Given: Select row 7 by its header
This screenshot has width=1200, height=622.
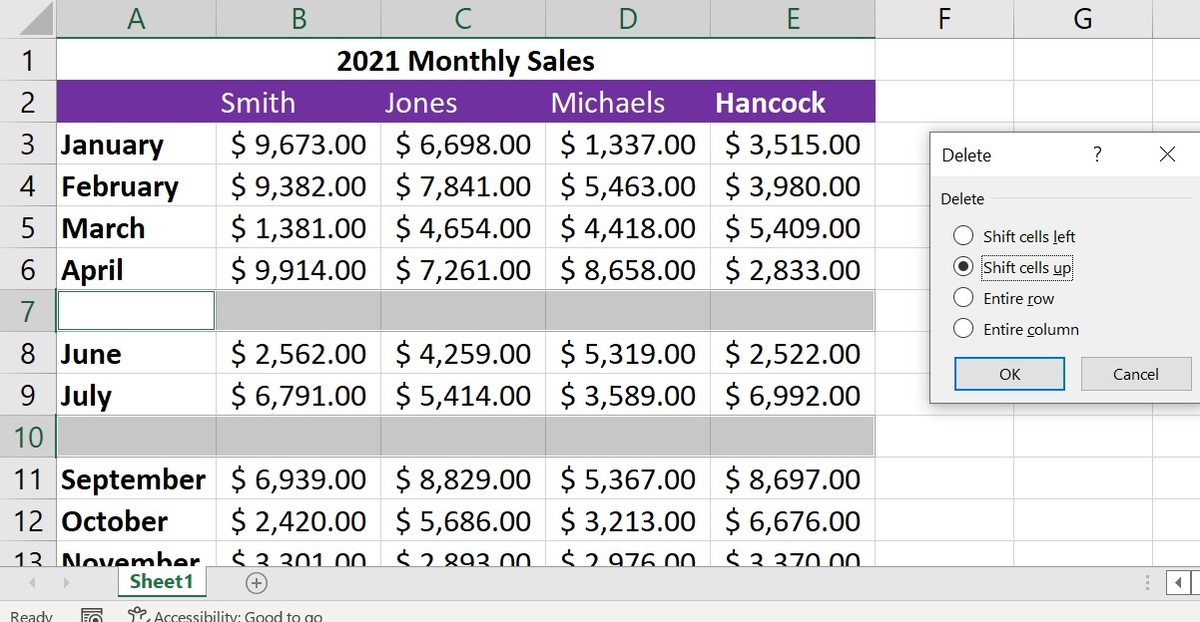Looking at the screenshot, I should [28, 311].
